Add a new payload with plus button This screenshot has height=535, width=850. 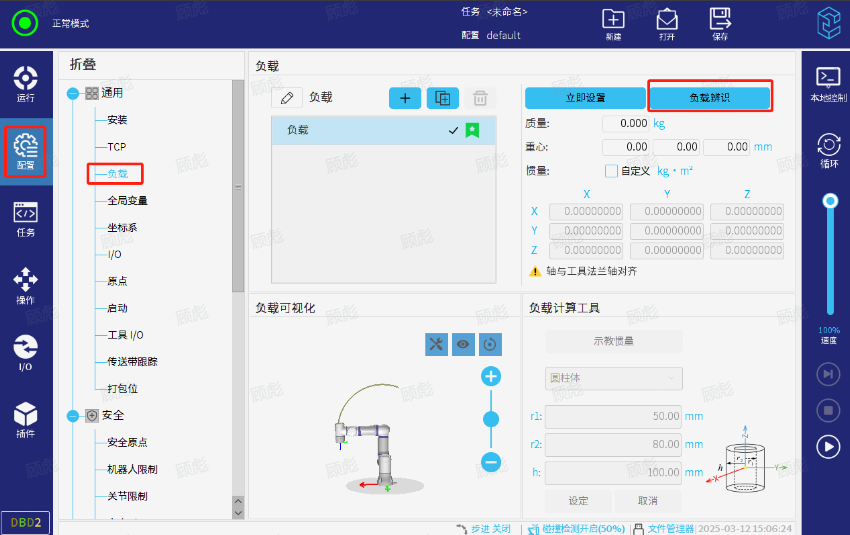(405, 98)
